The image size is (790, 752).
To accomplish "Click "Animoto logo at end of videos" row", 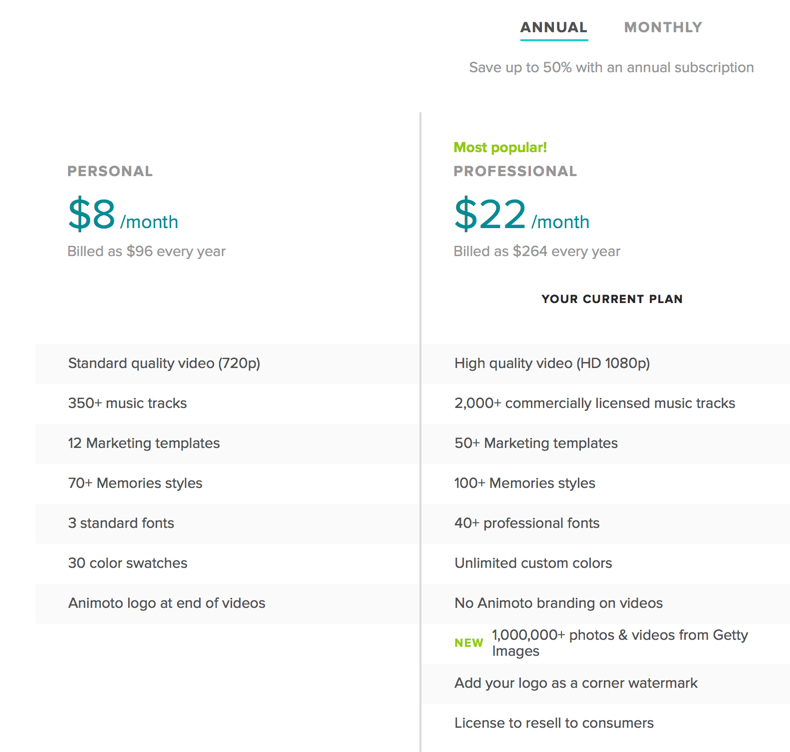I will tap(166, 604).
